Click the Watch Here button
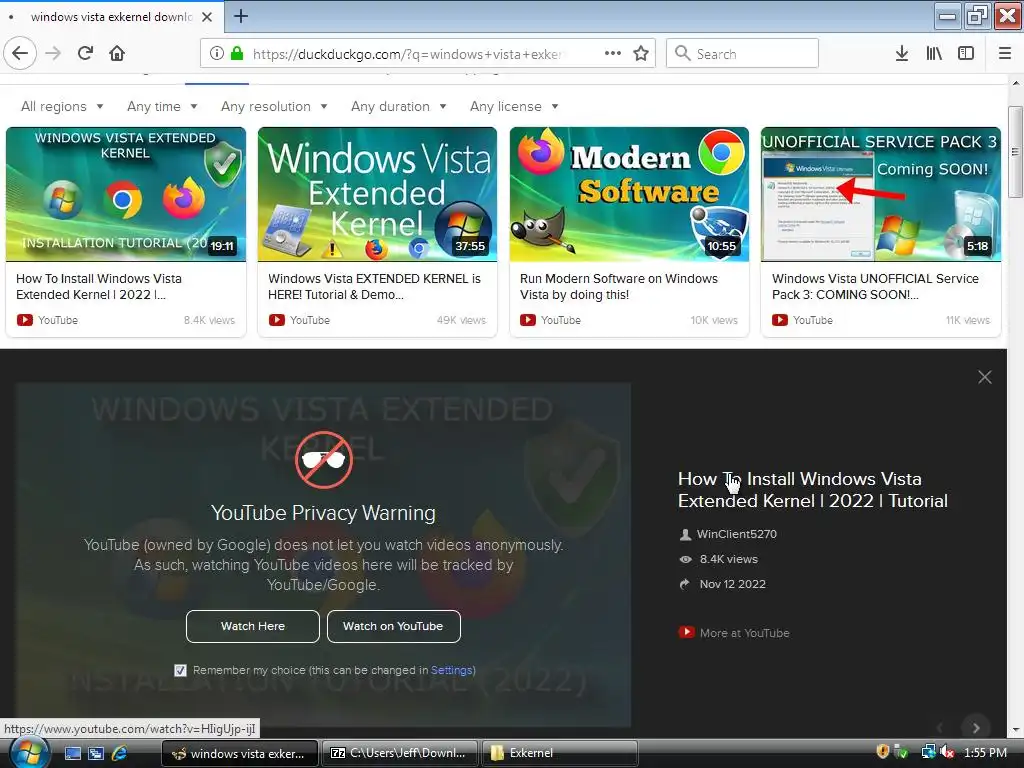This screenshot has height=768, width=1024. coord(253,626)
